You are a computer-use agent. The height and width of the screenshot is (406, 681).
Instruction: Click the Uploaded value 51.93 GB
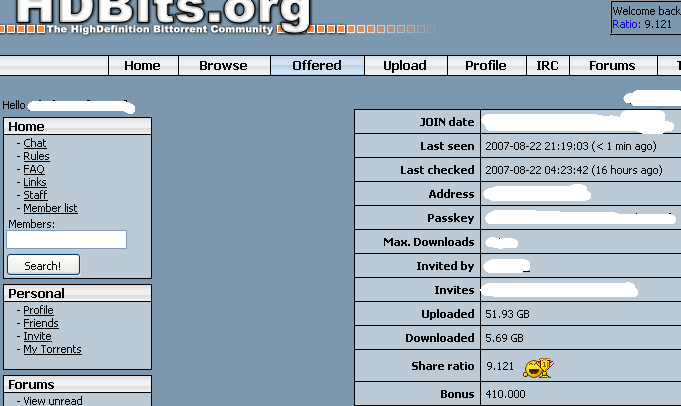point(507,314)
